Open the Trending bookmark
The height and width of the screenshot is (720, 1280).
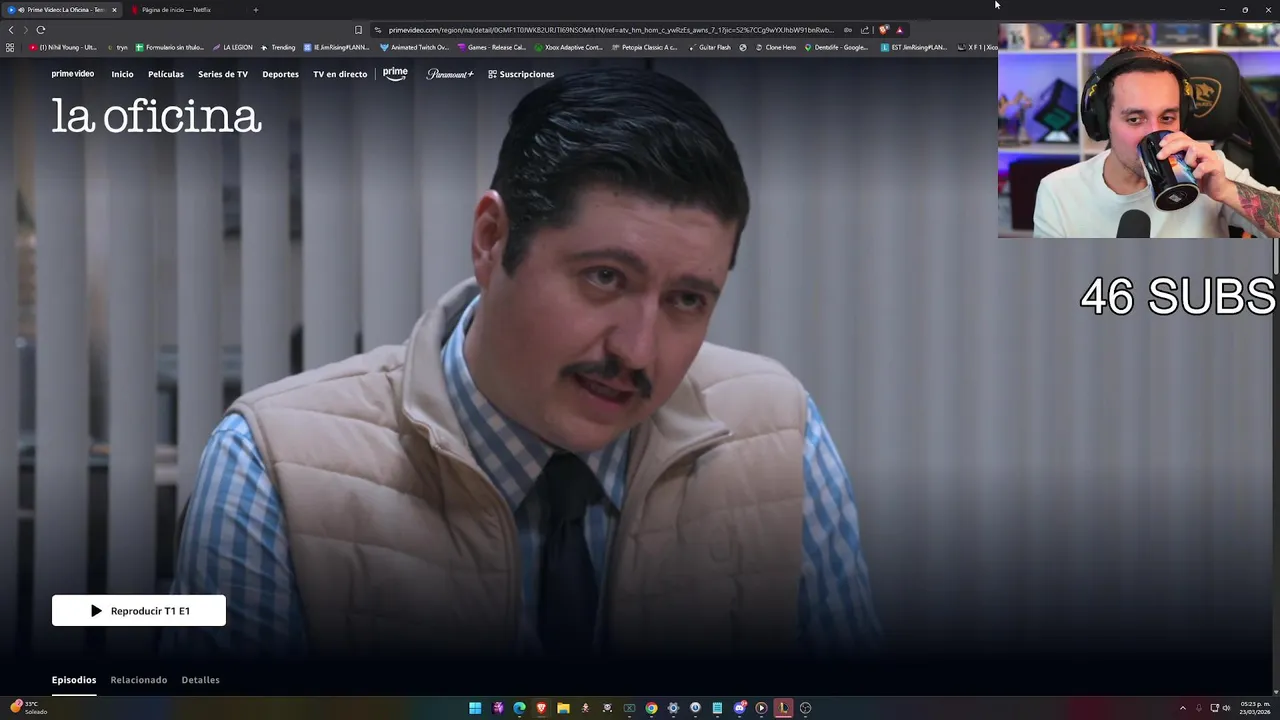(278, 47)
